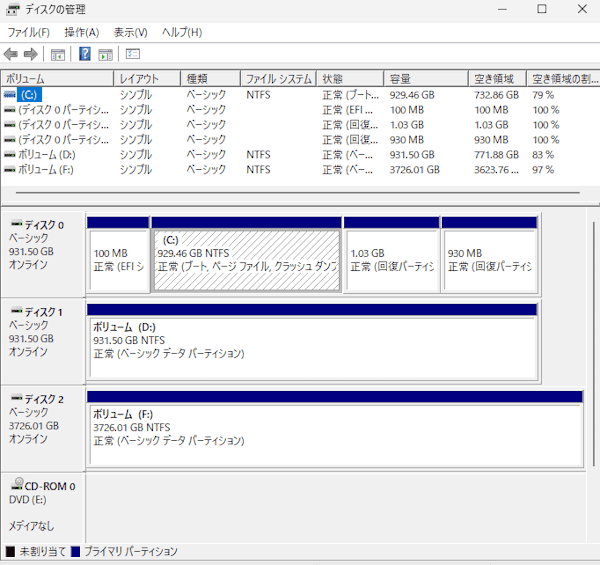The image size is (600, 565).
Task: Click the Forward arrow toolbar icon
Action: click(x=31, y=54)
